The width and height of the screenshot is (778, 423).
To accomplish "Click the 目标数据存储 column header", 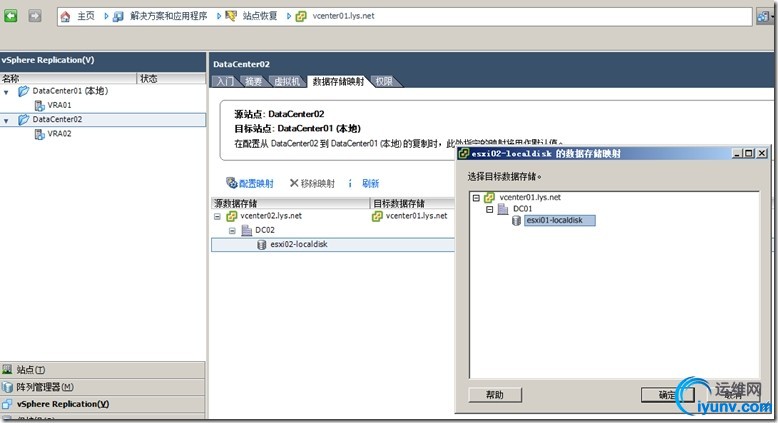I will [412, 203].
